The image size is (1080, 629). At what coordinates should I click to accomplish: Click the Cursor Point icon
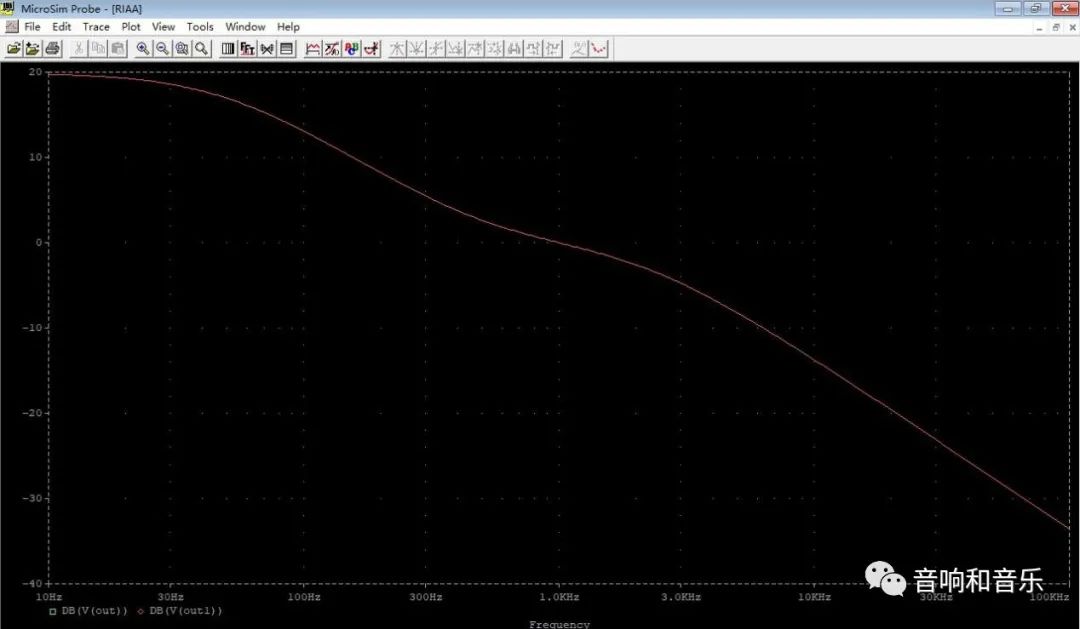tap(495, 48)
